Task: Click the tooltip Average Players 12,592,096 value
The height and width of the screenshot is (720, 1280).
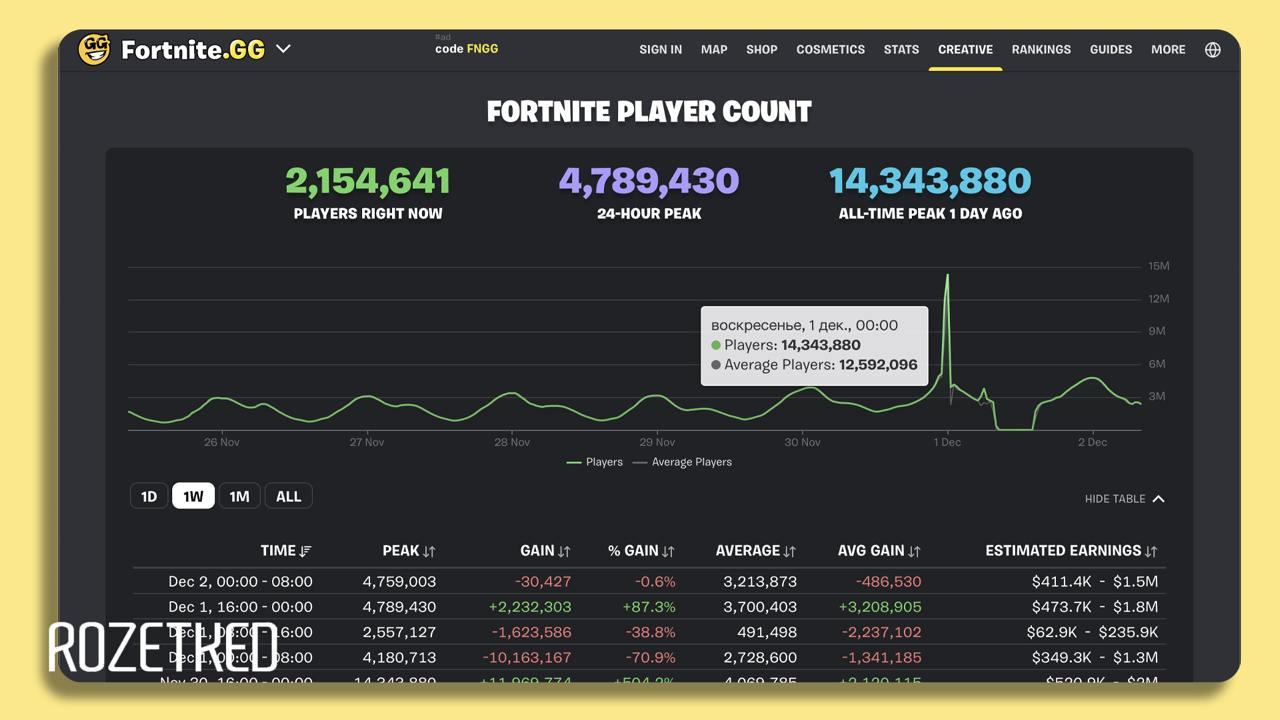Action: pyautogui.click(x=878, y=365)
